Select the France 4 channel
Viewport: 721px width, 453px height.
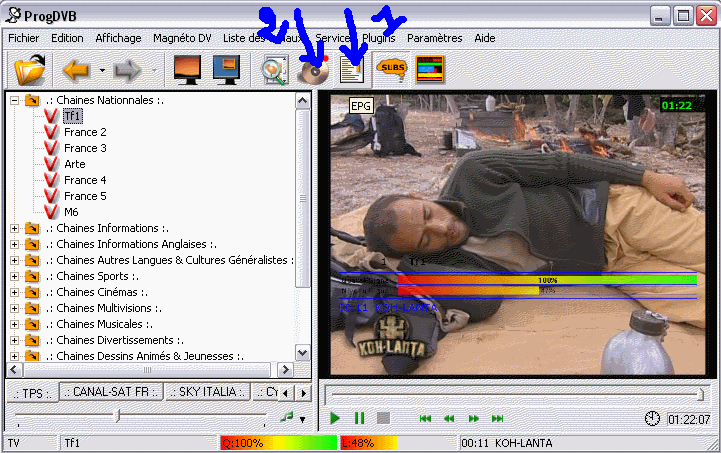85,180
